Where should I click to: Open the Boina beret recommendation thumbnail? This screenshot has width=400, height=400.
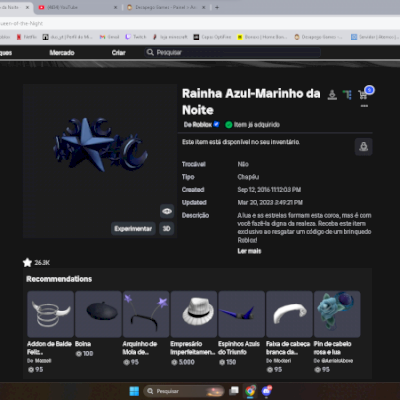[x=98, y=314]
